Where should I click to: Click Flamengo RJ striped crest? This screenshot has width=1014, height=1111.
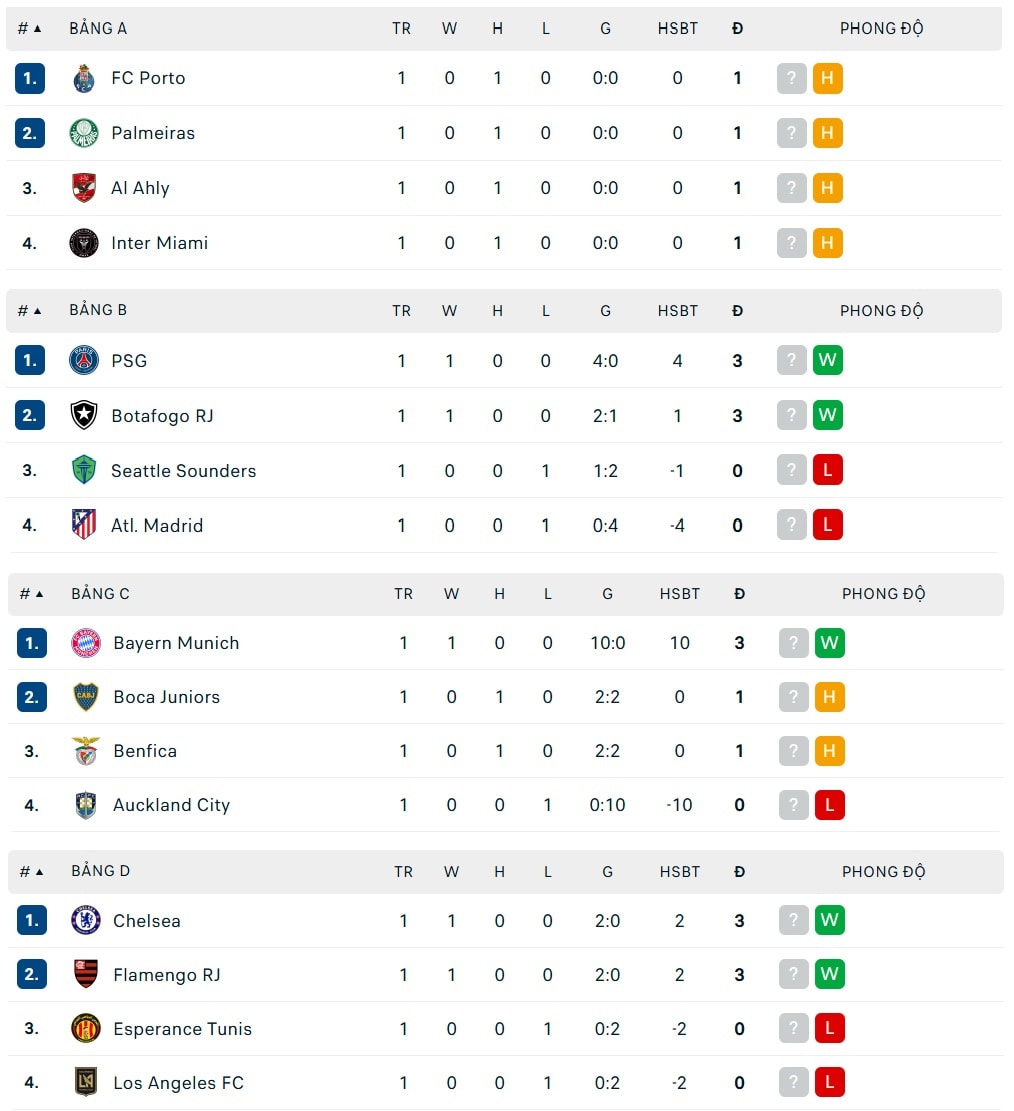(86, 974)
